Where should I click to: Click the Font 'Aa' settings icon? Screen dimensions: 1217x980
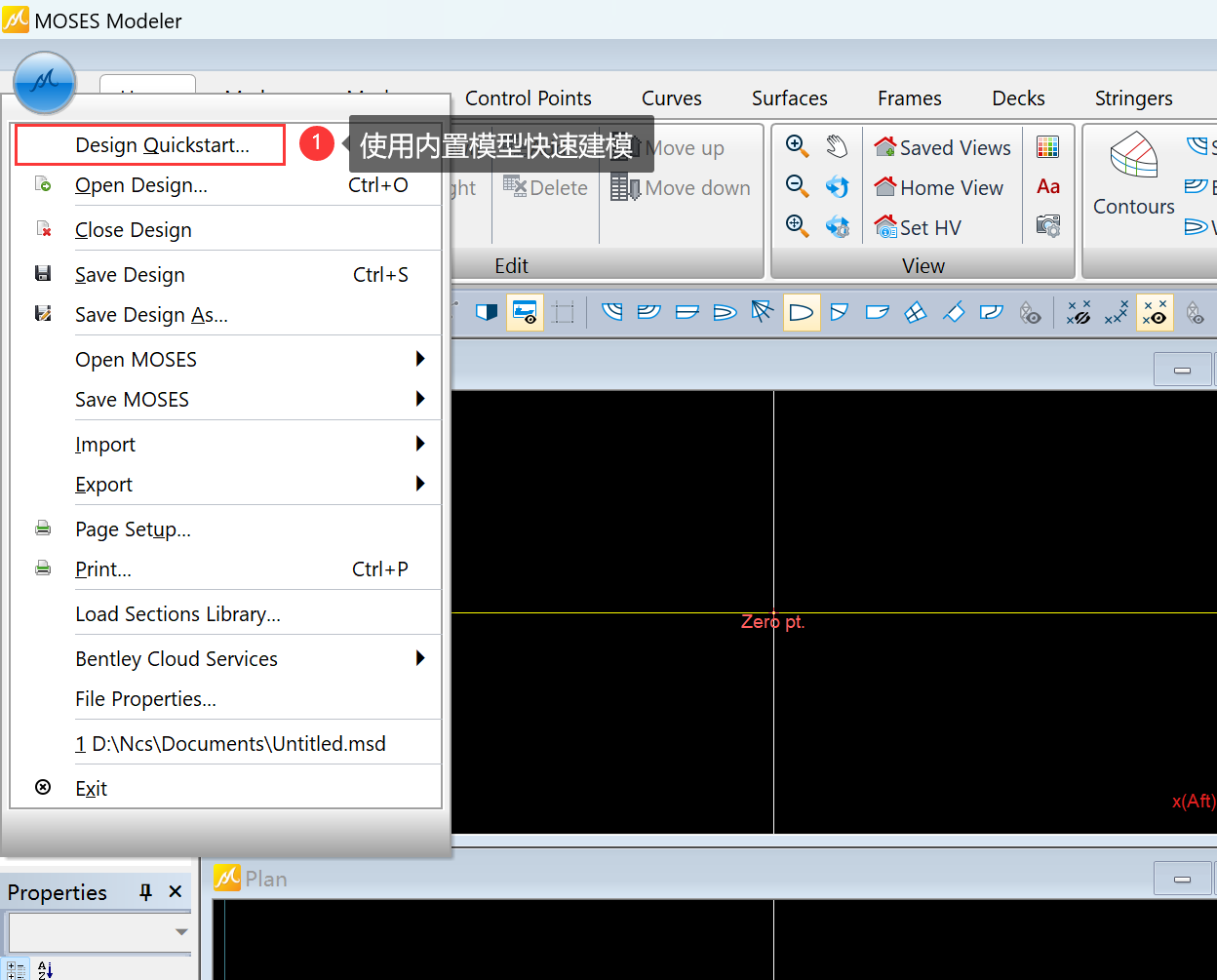(1048, 186)
